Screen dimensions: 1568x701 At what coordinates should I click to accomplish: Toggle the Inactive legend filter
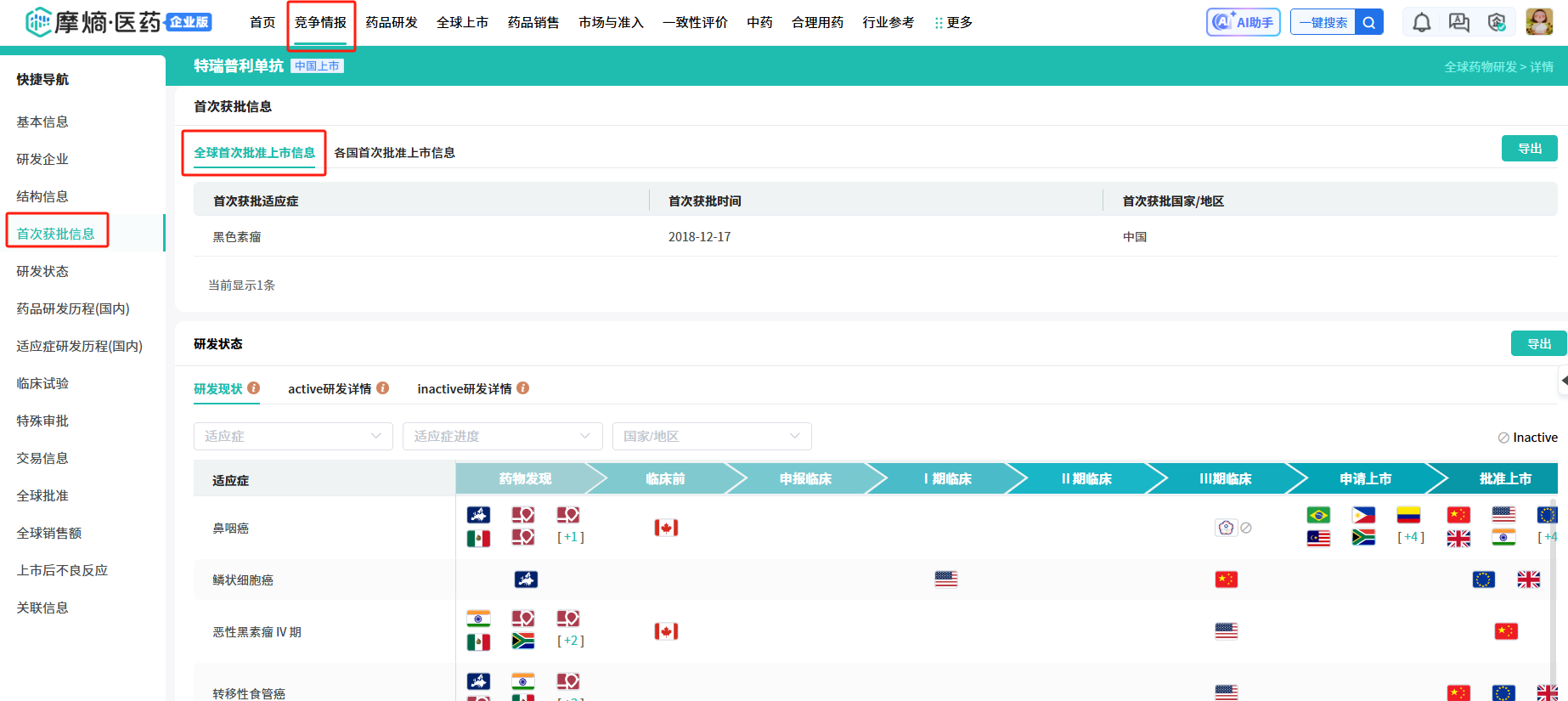pos(1527,438)
